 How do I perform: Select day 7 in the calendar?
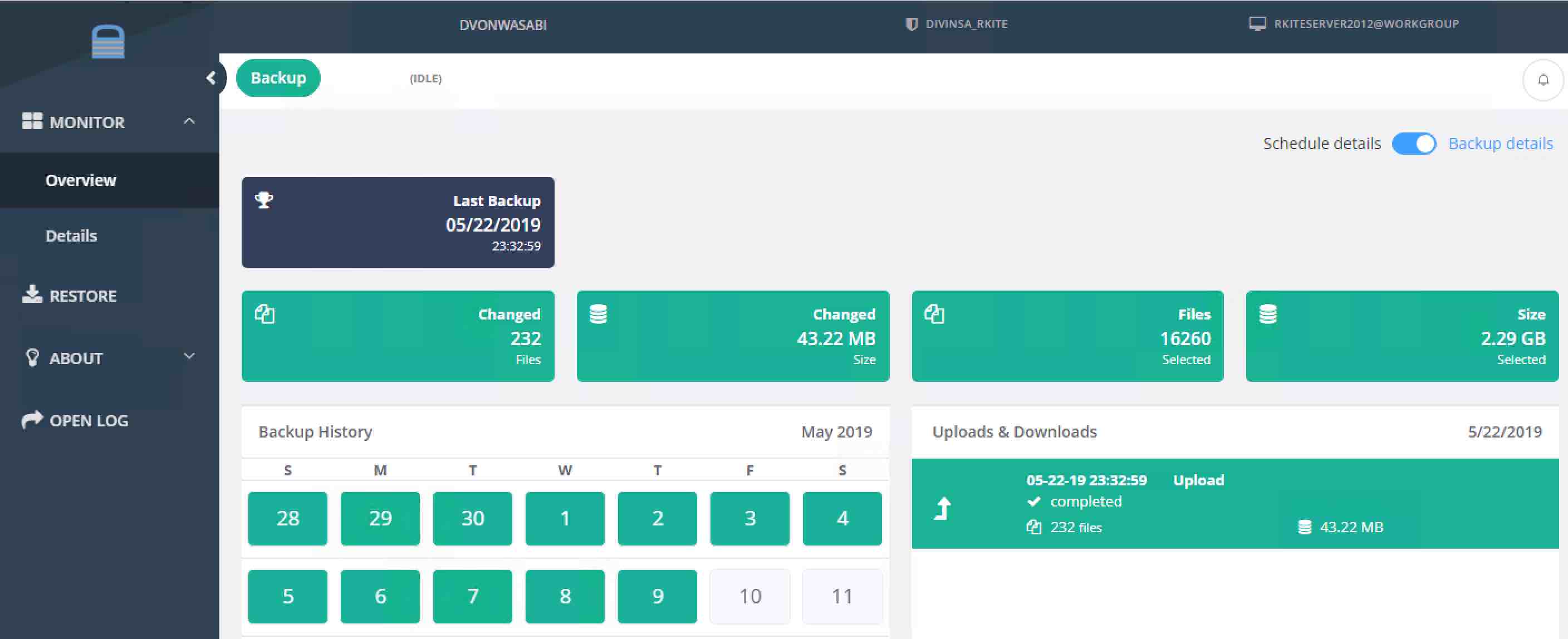[x=473, y=596]
